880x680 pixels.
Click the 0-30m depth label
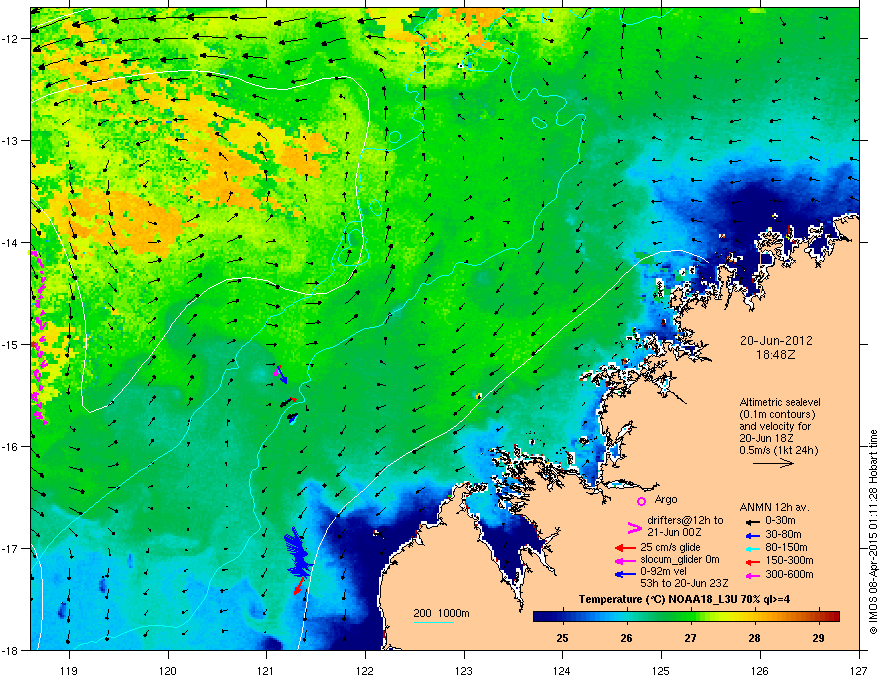[x=781, y=521]
